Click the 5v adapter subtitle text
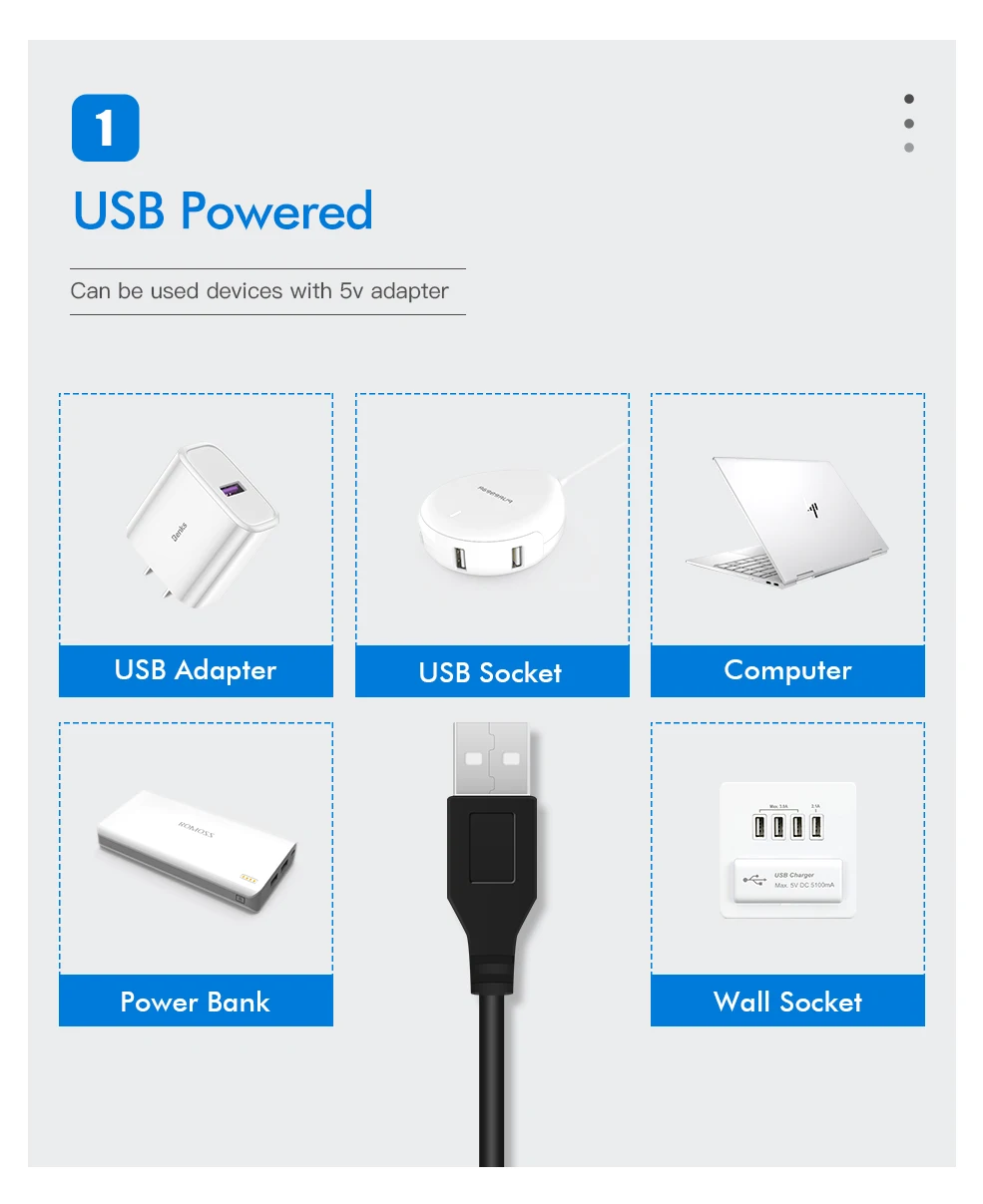Image resolution: width=983 pixels, height=1204 pixels. [x=258, y=291]
